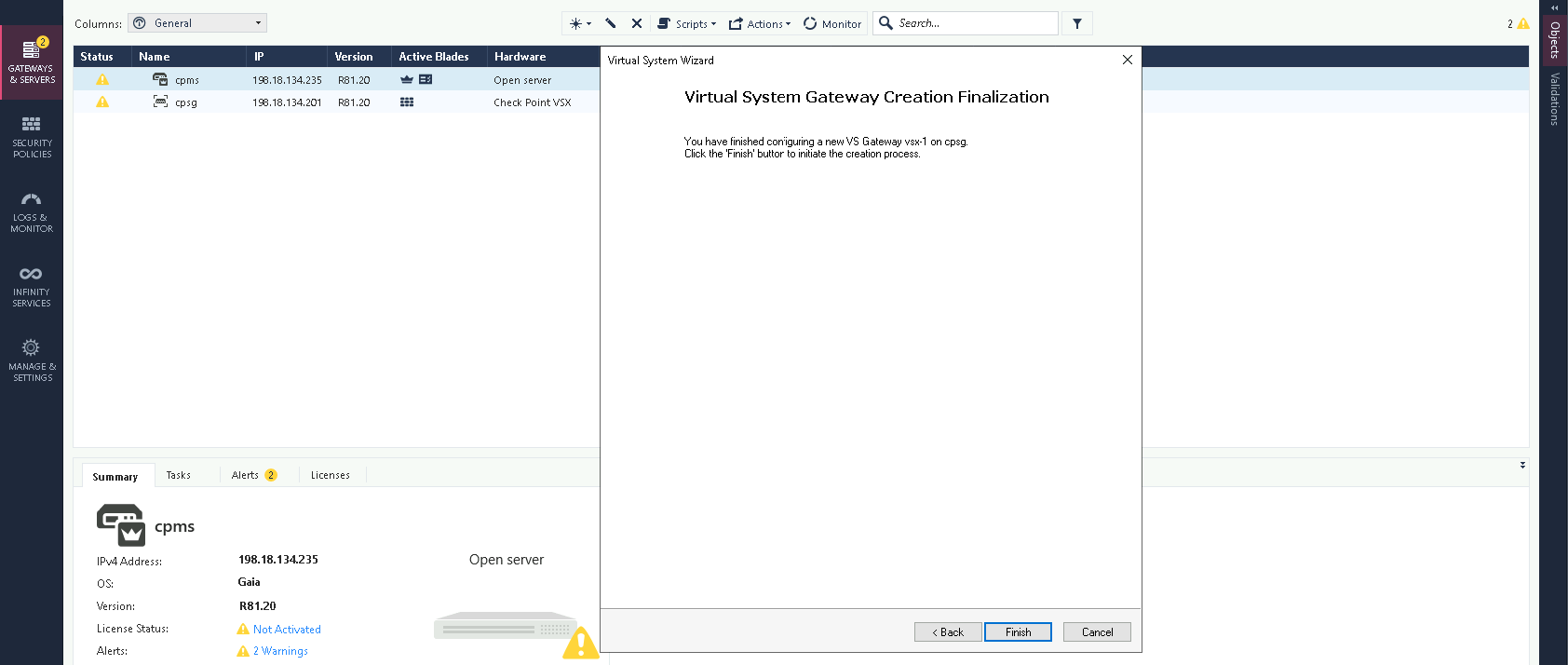The image size is (1568, 665).
Task: Click the pencil edit icon in toolbar
Action: [x=611, y=23]
